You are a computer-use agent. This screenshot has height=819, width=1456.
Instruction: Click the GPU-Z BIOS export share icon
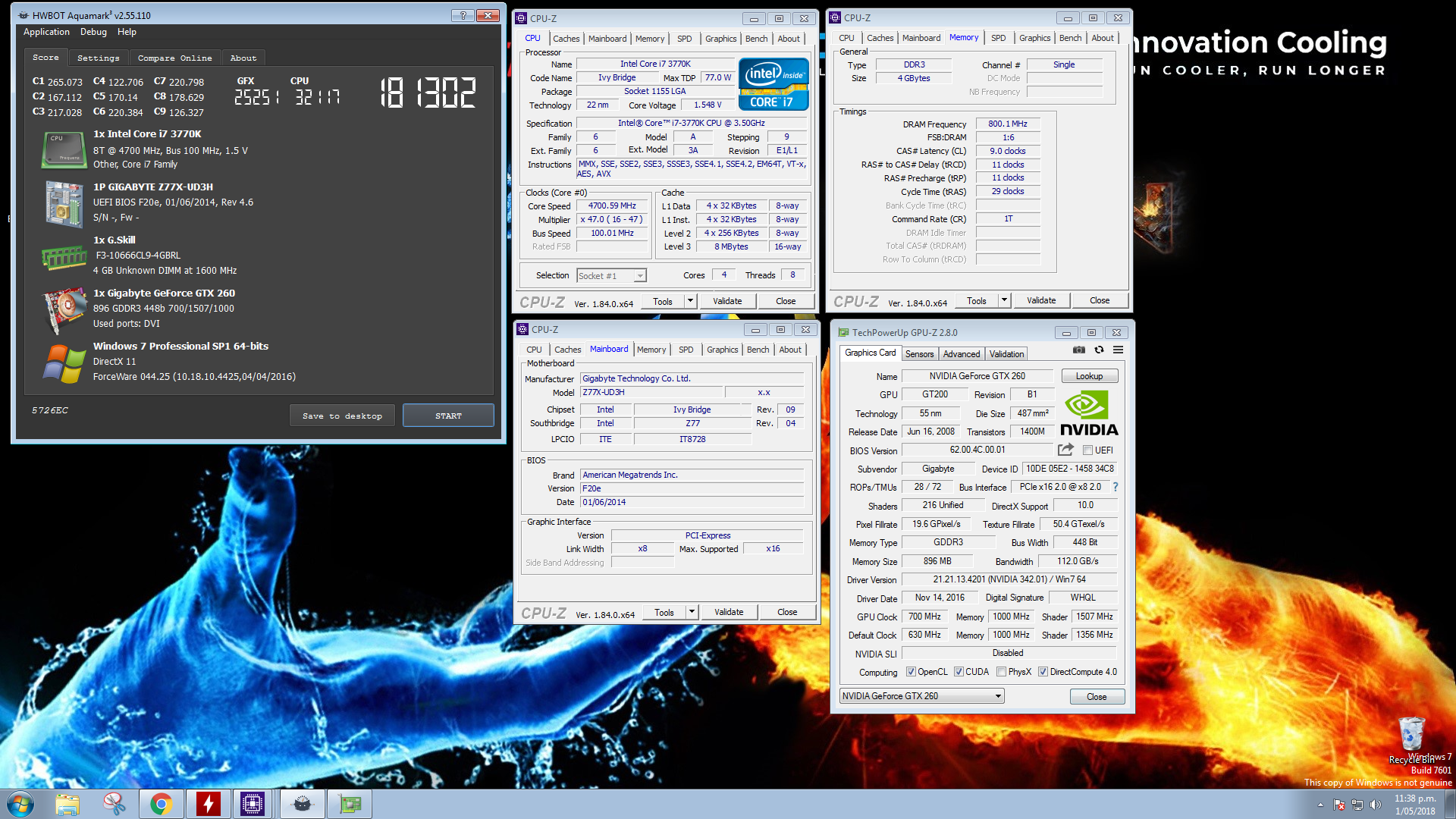pyautogui.click(x=1065, y=450)
